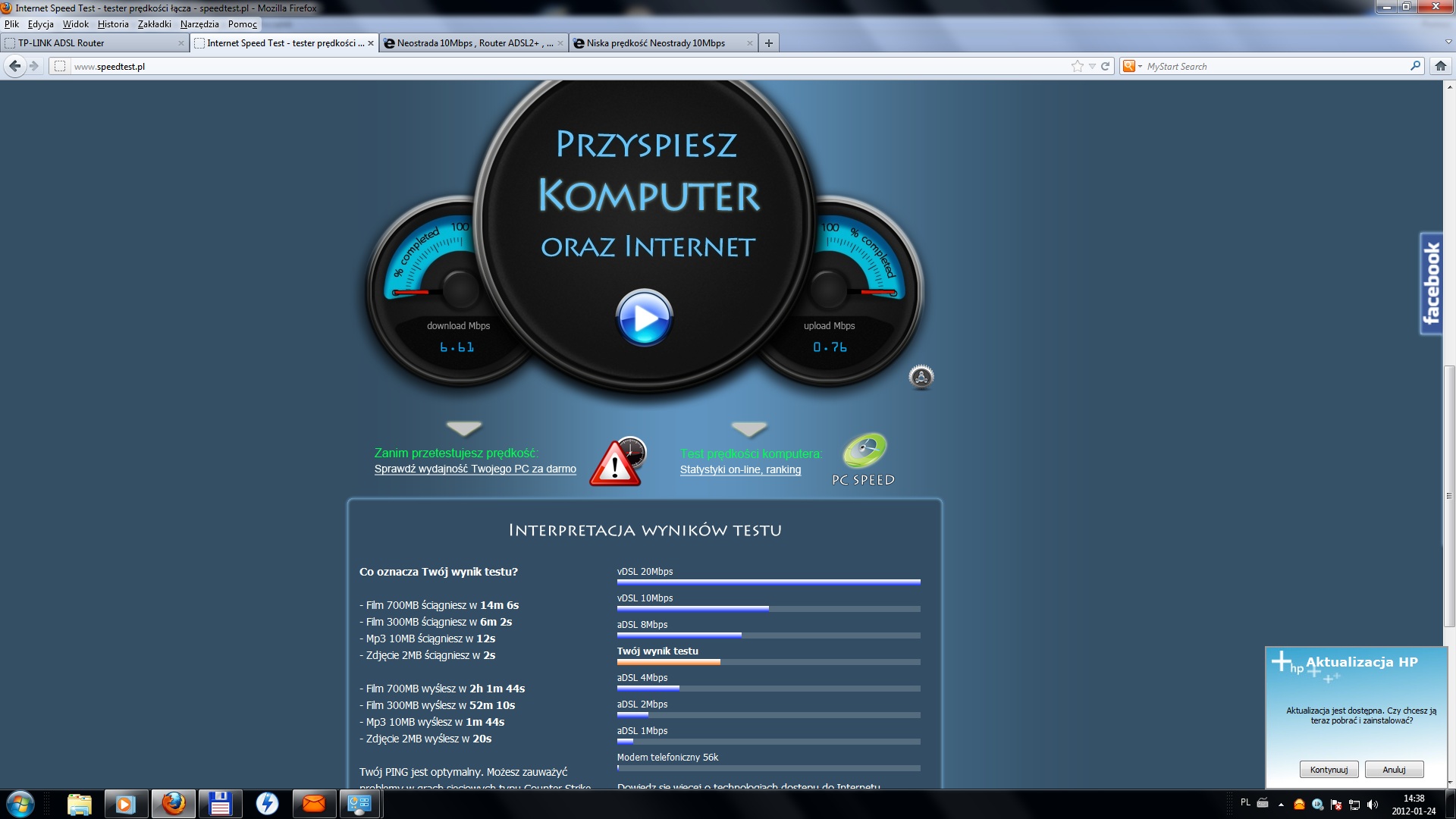The width and height of the screenshot is (1456, 819).
Task: Click the address bar showing www.speedtest.pl
Action: [569, 66]
